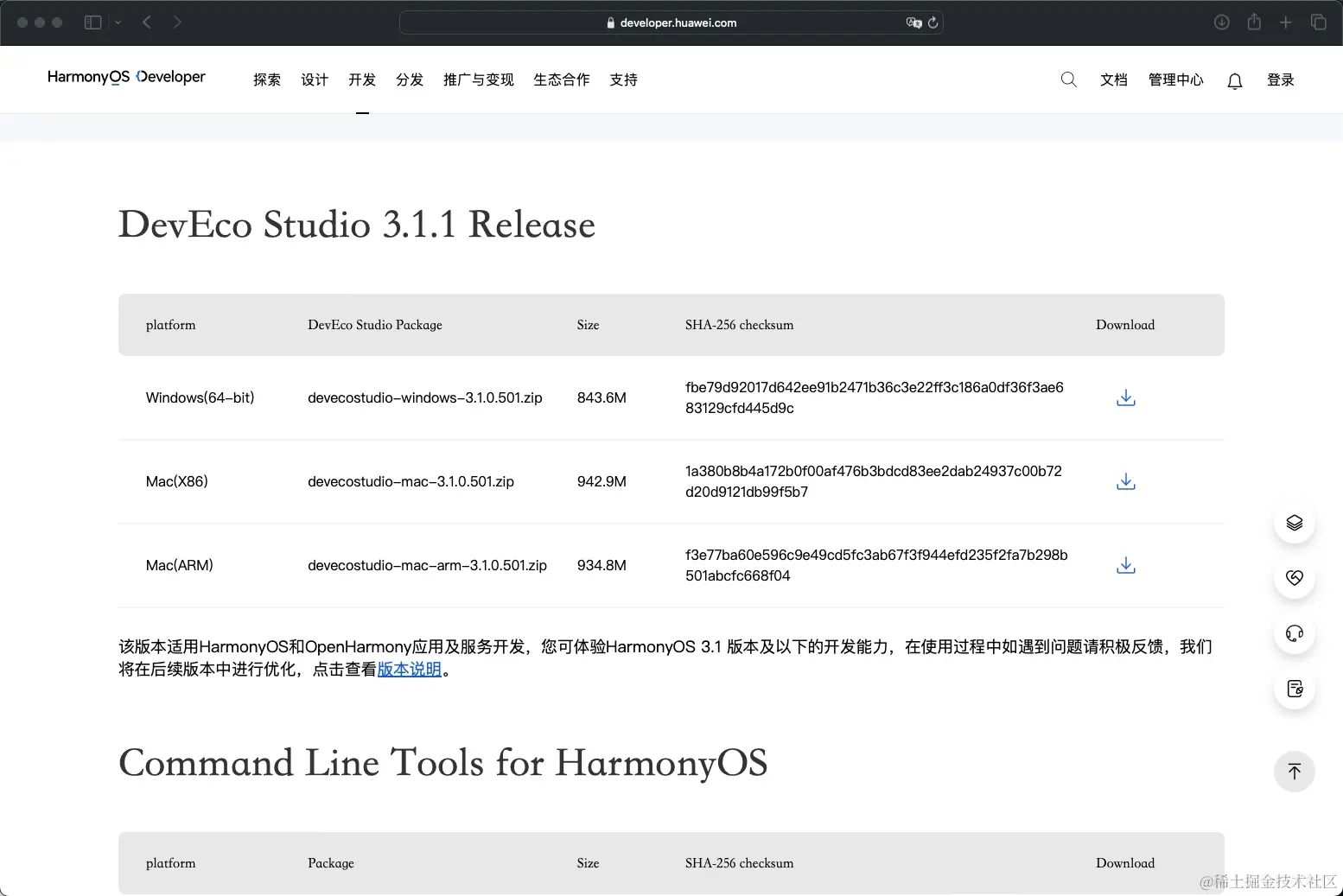The width and height of the screenshot is (1343, 896).
Task: Select the devecostudio-mac-3.1.0.501.zip file name
Action: click(411, 481)
